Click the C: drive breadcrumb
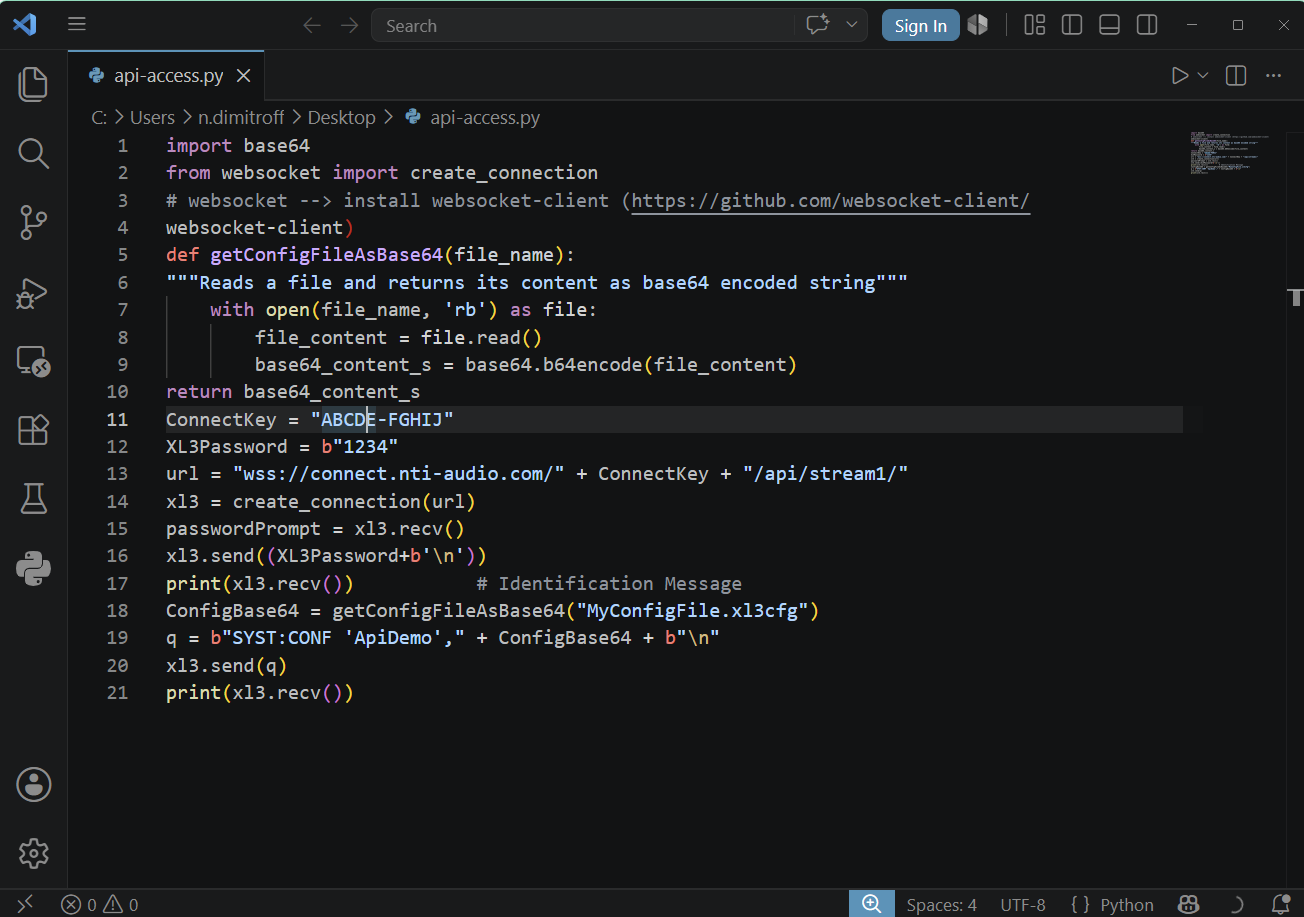Image resolution: width=1304 pixels, height=917 pixels. [x=99, y=117]
